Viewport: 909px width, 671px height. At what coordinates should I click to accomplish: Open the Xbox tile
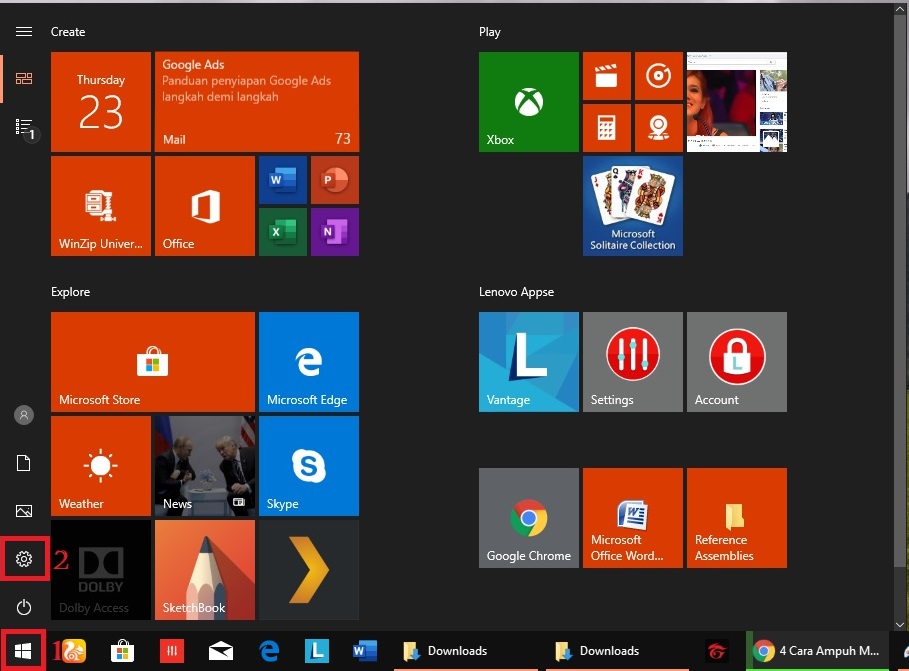point(528,102)
